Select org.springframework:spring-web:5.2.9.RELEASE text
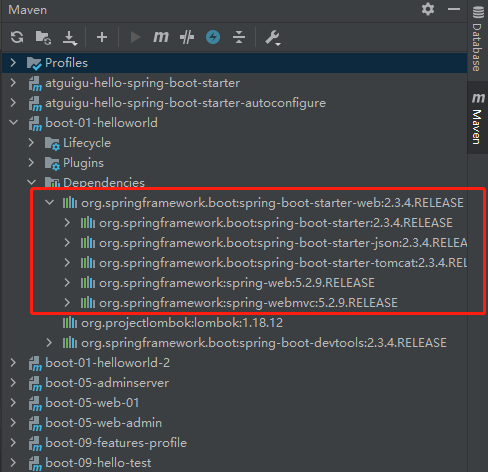The width and height of the screenshot is (488, 472). point(237,283)
